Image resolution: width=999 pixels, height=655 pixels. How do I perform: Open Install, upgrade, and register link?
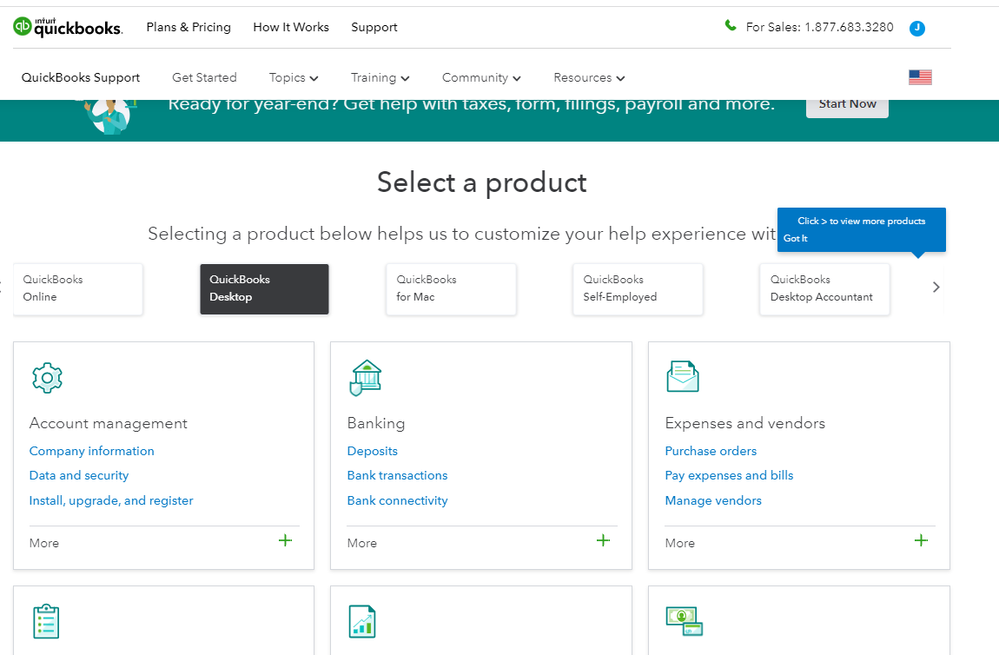pos(111,501)
